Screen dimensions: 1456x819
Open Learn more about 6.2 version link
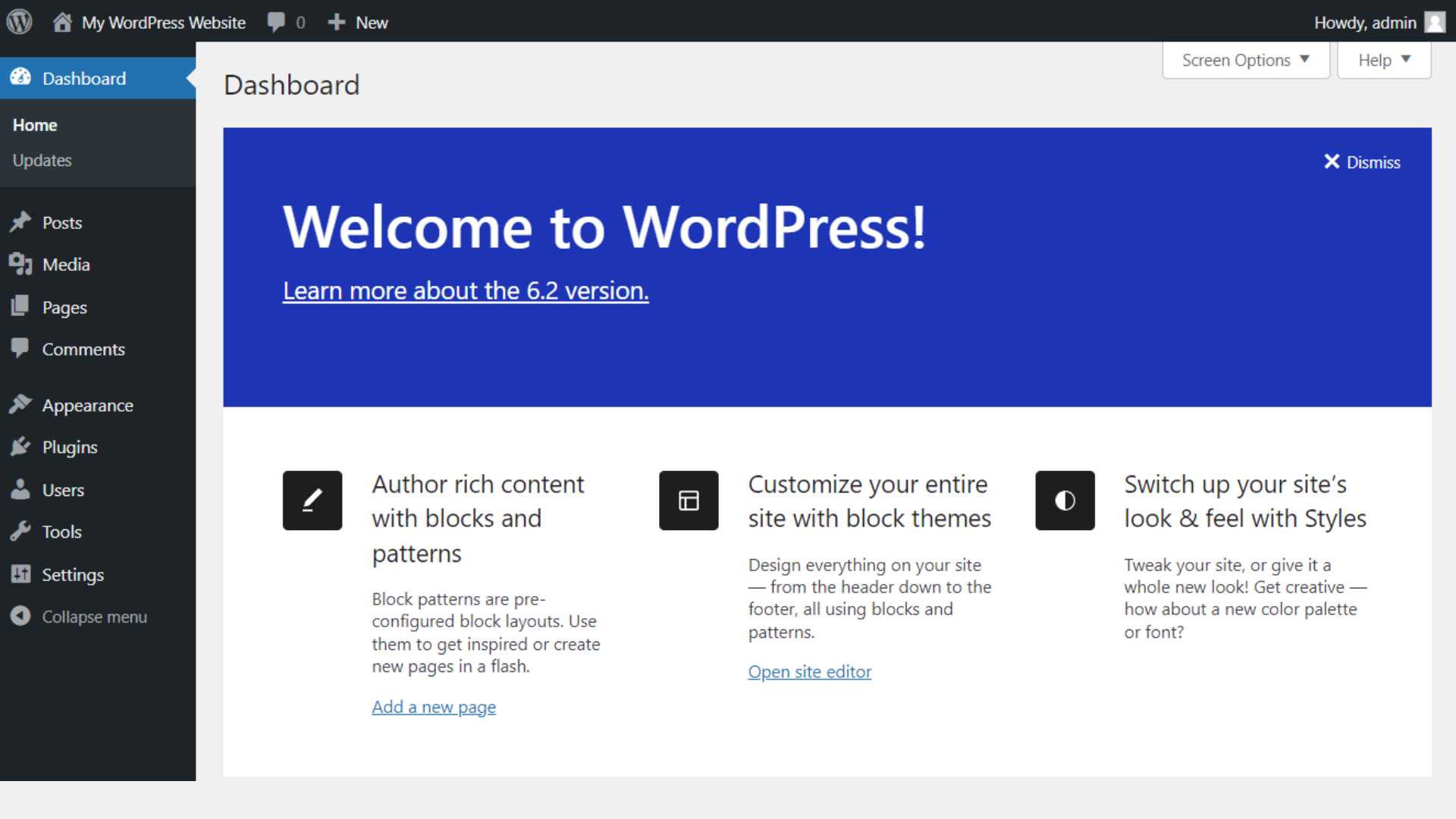point(466,291)
